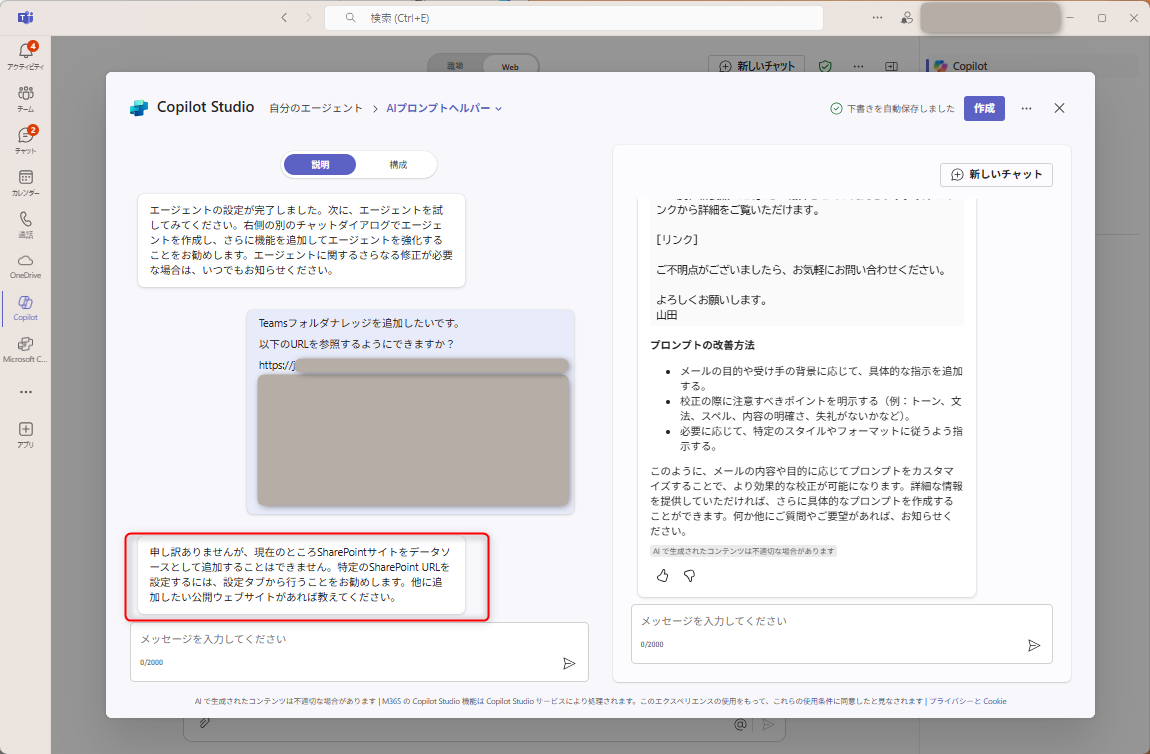
Task: Click 下書きを自動保存しました status
Action: point(893,109)
